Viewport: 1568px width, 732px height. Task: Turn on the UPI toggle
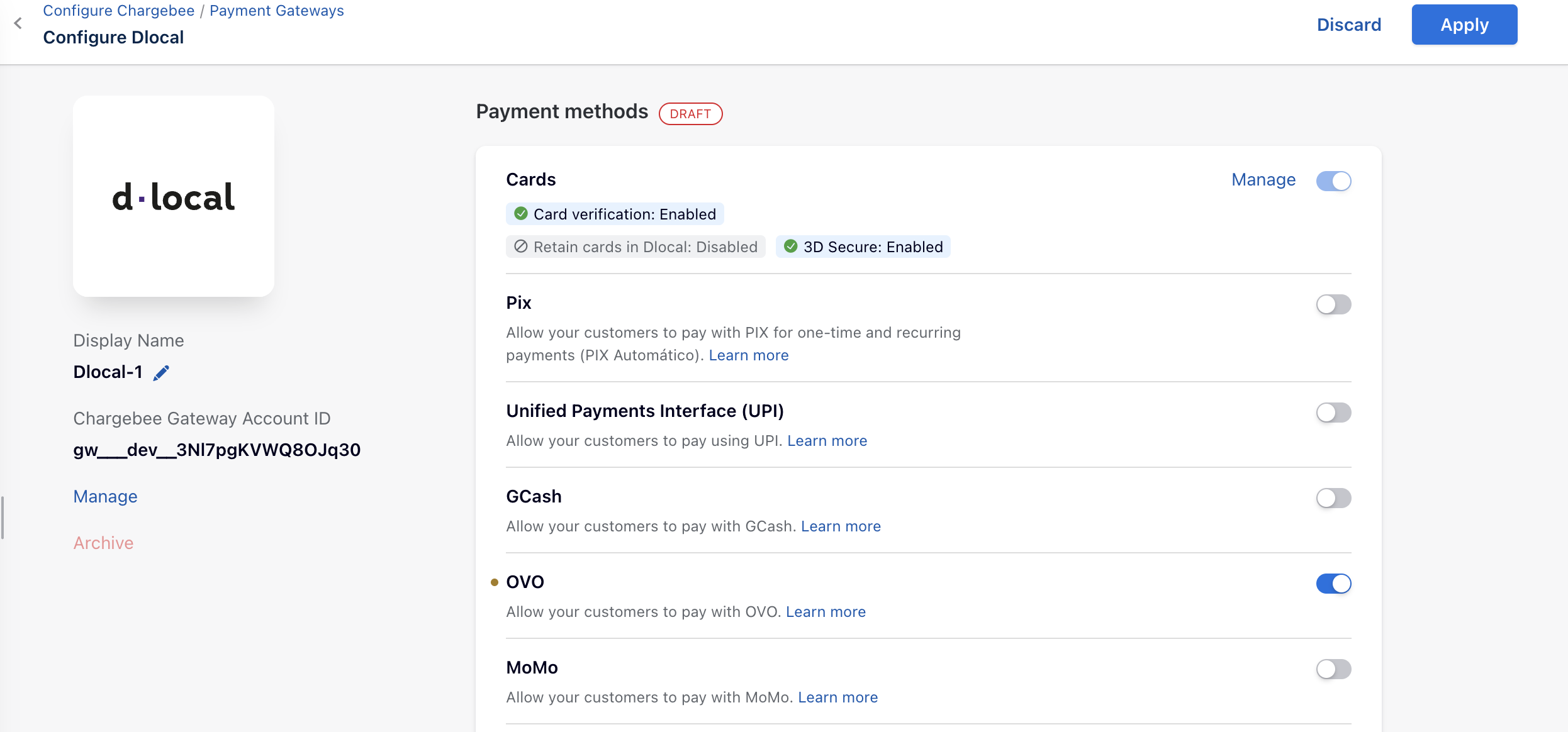click(x=1333, y=413)
